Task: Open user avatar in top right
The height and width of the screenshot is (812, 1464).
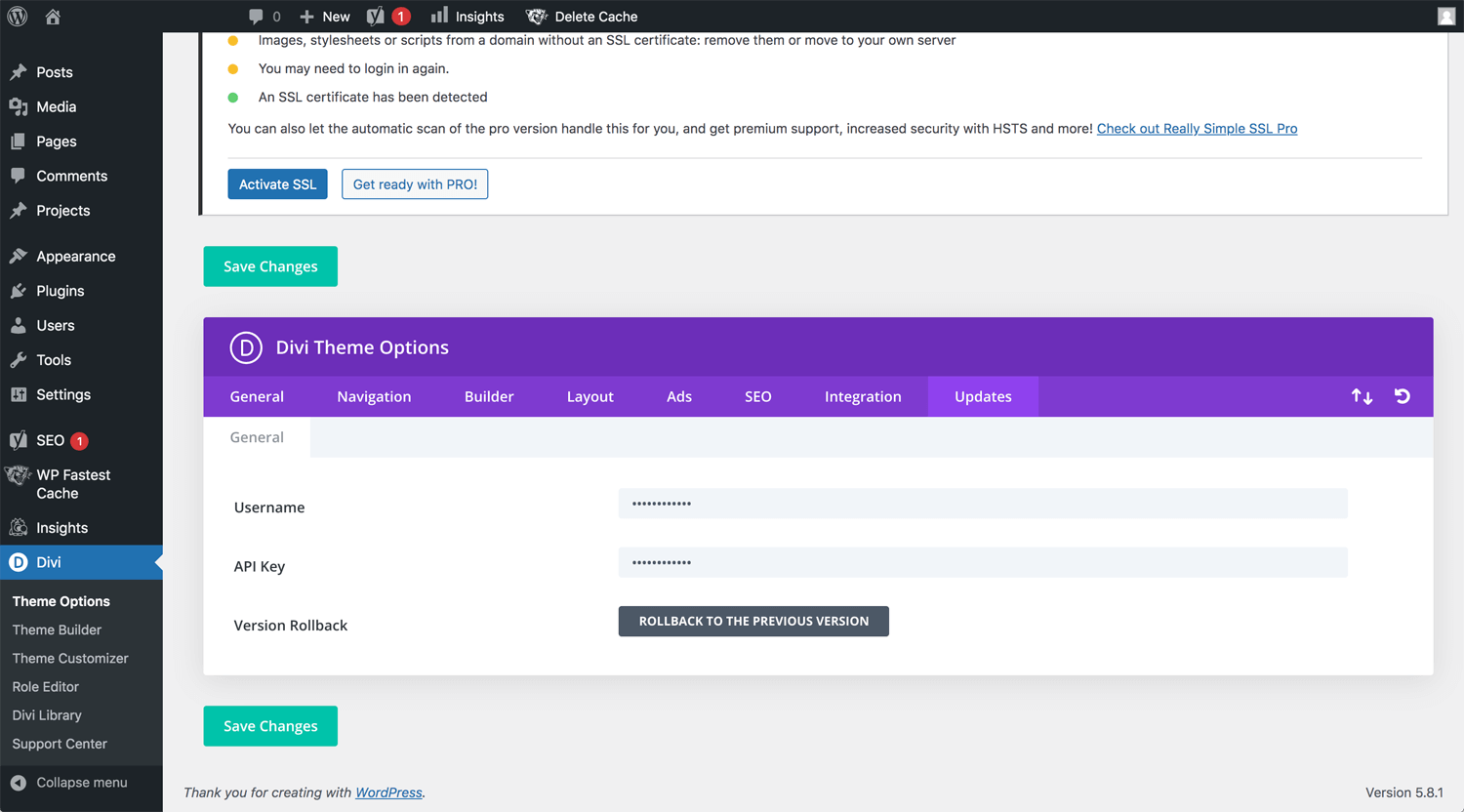Action: 1446,17
